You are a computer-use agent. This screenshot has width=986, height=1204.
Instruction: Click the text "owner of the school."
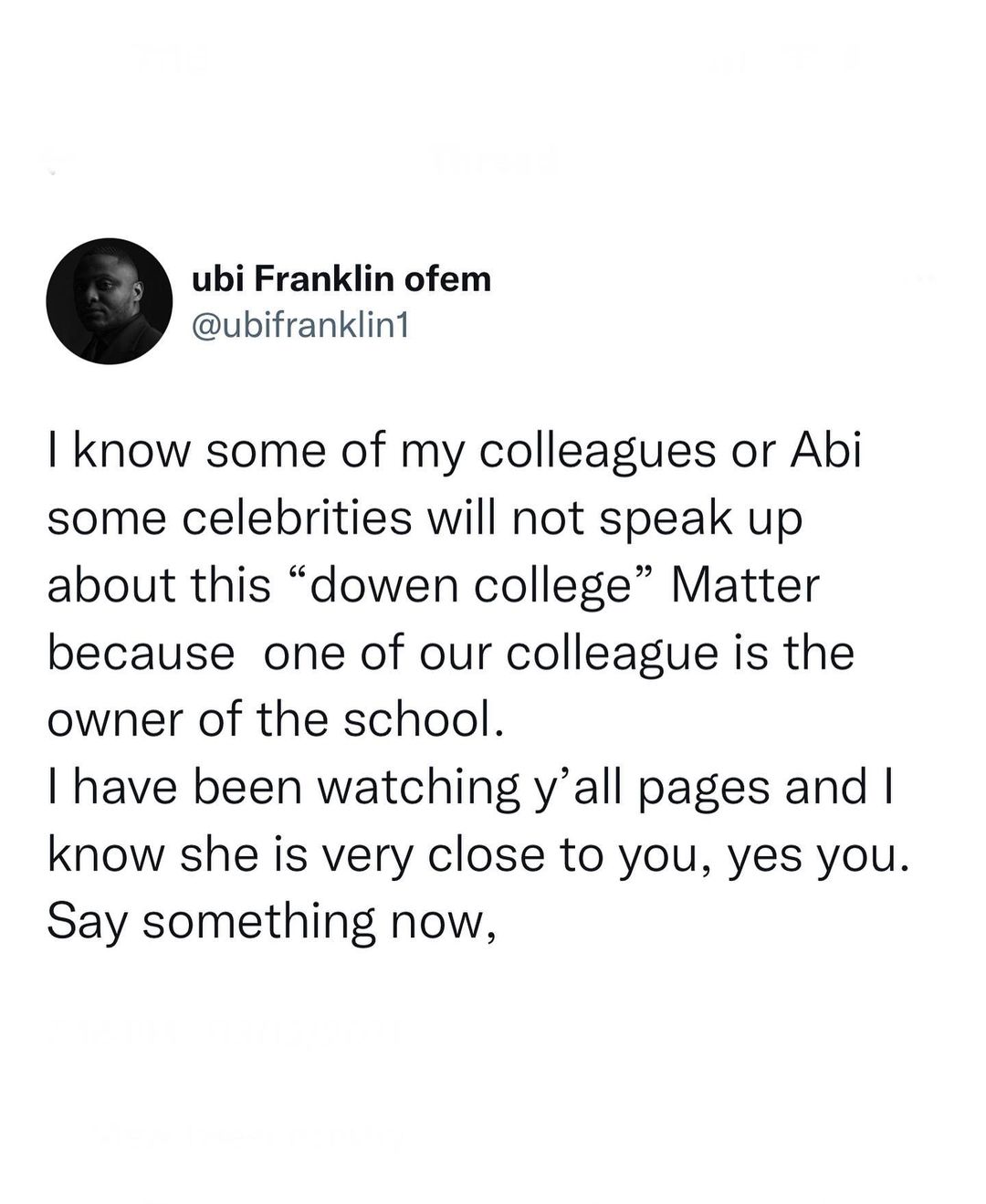275,720
